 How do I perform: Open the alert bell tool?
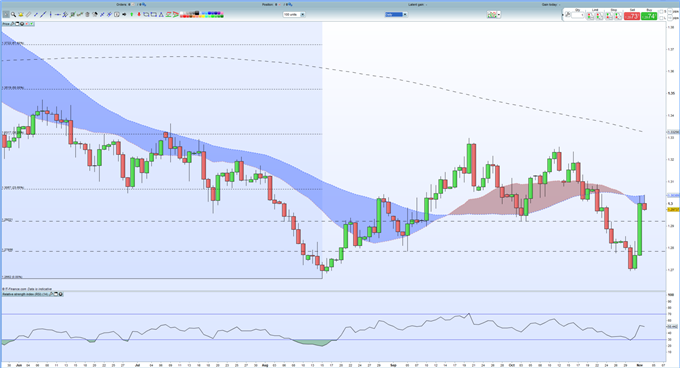coord(20,14)
